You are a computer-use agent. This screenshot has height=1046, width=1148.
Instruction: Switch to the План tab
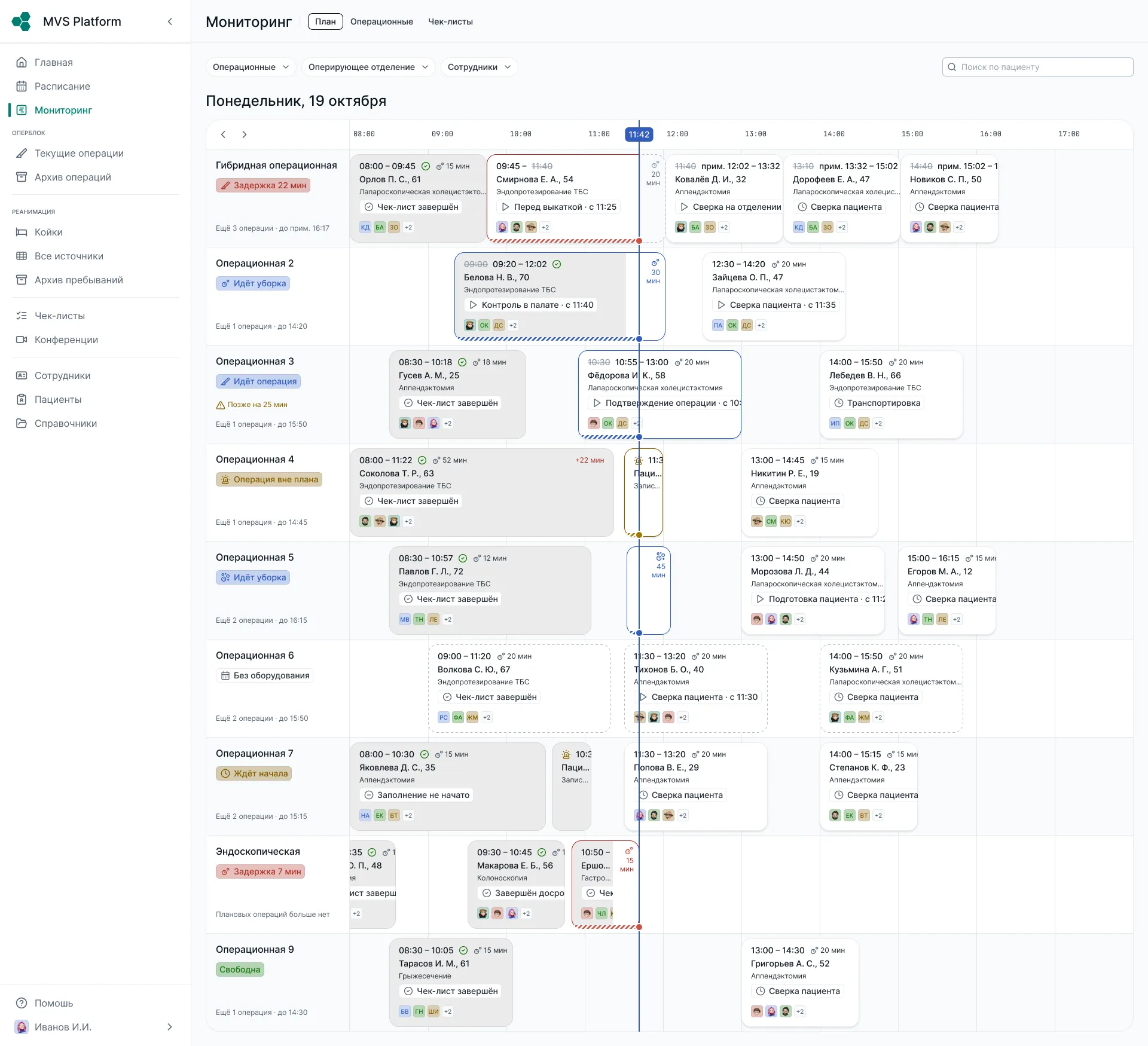point(325,22)
